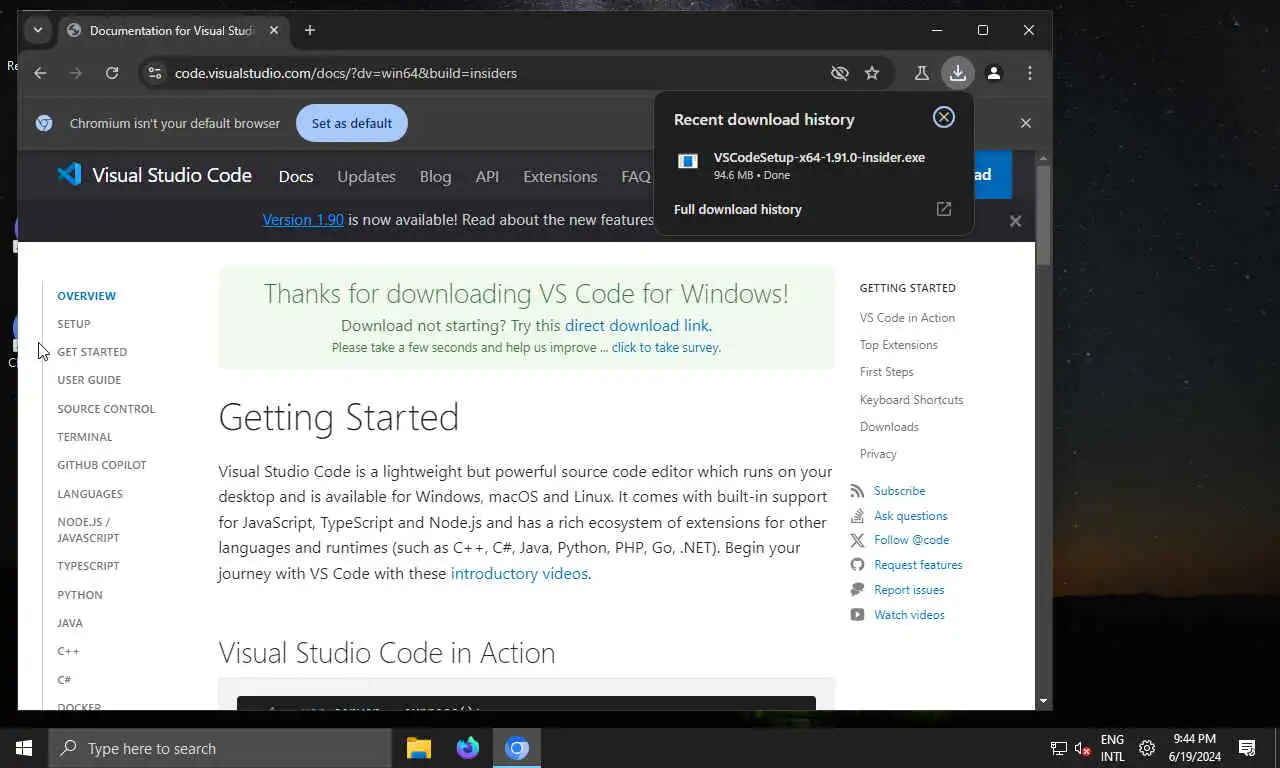Click the Report issues icon

(x=857, y=590)
